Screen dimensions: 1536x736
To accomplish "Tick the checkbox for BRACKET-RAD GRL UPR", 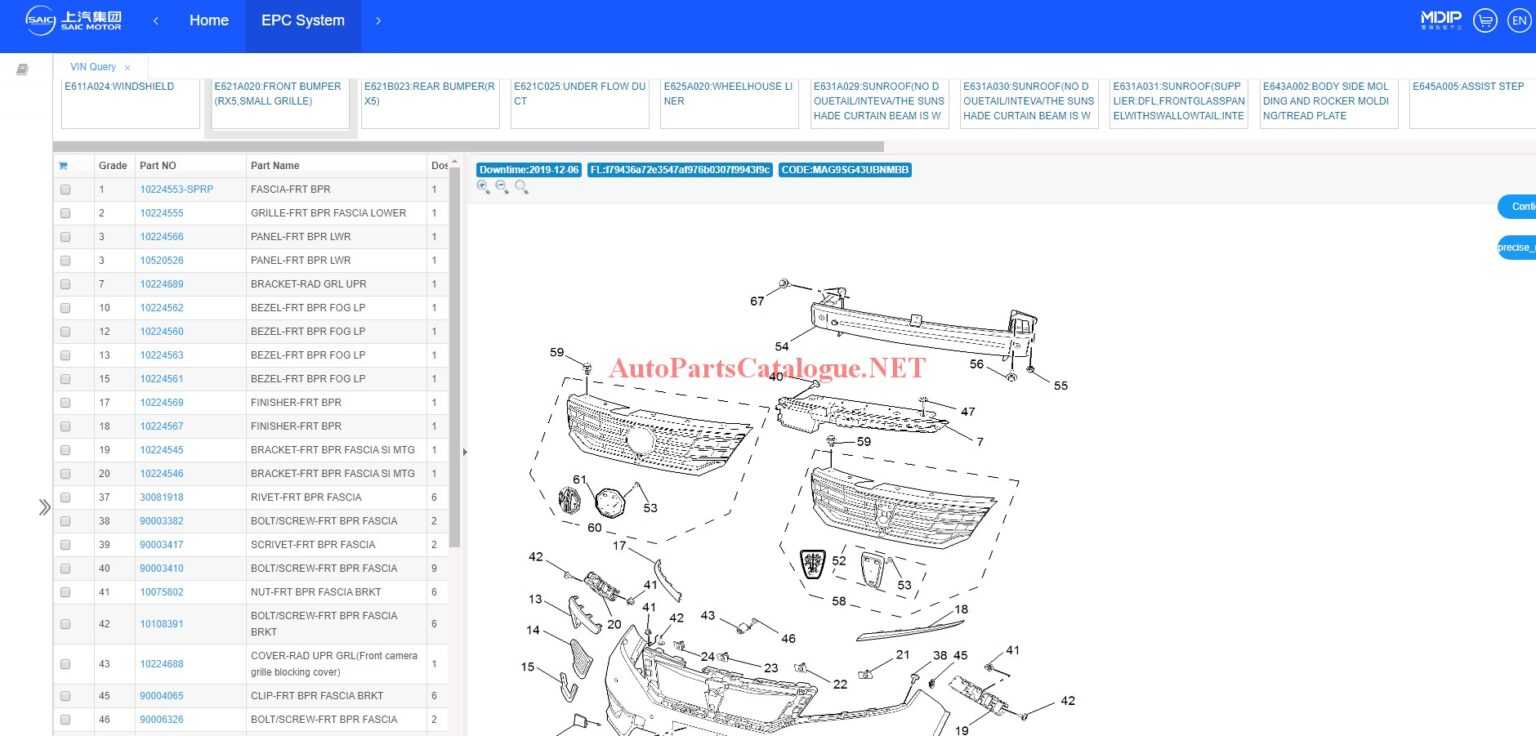I will pyautogui.click(x=65, y=284).
